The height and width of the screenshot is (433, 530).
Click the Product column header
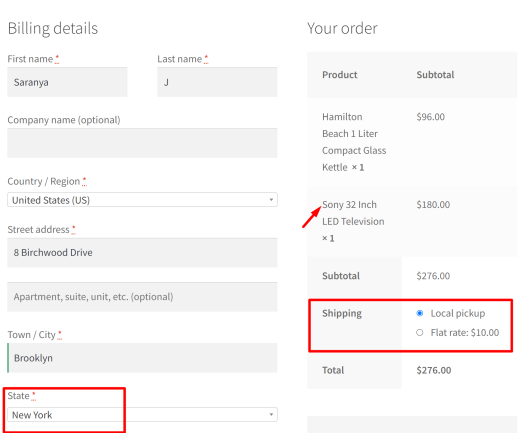pyautogui.click(x=339, y=75)
